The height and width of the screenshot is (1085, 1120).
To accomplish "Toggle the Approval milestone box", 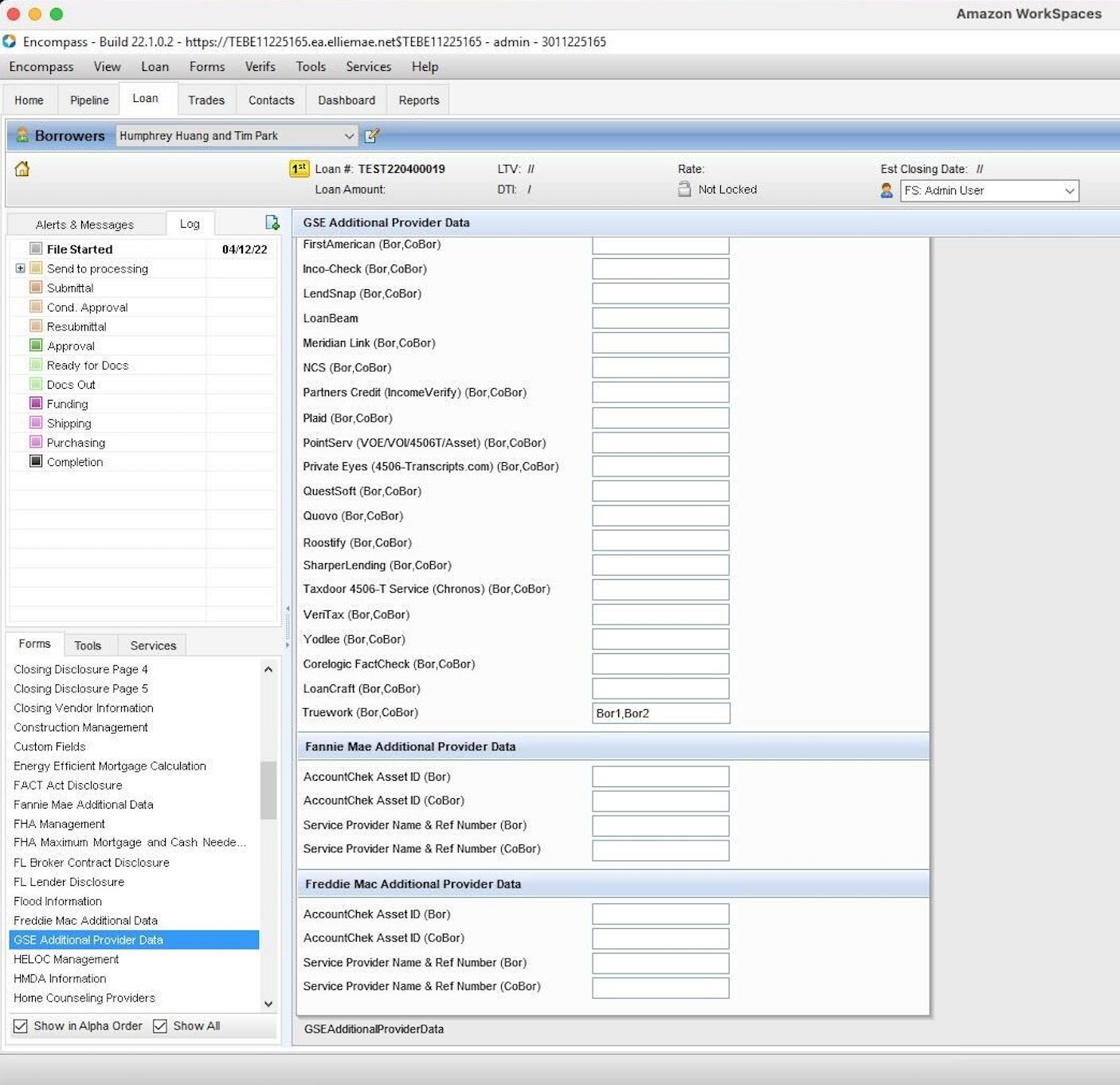I will (x=36, y=346).
